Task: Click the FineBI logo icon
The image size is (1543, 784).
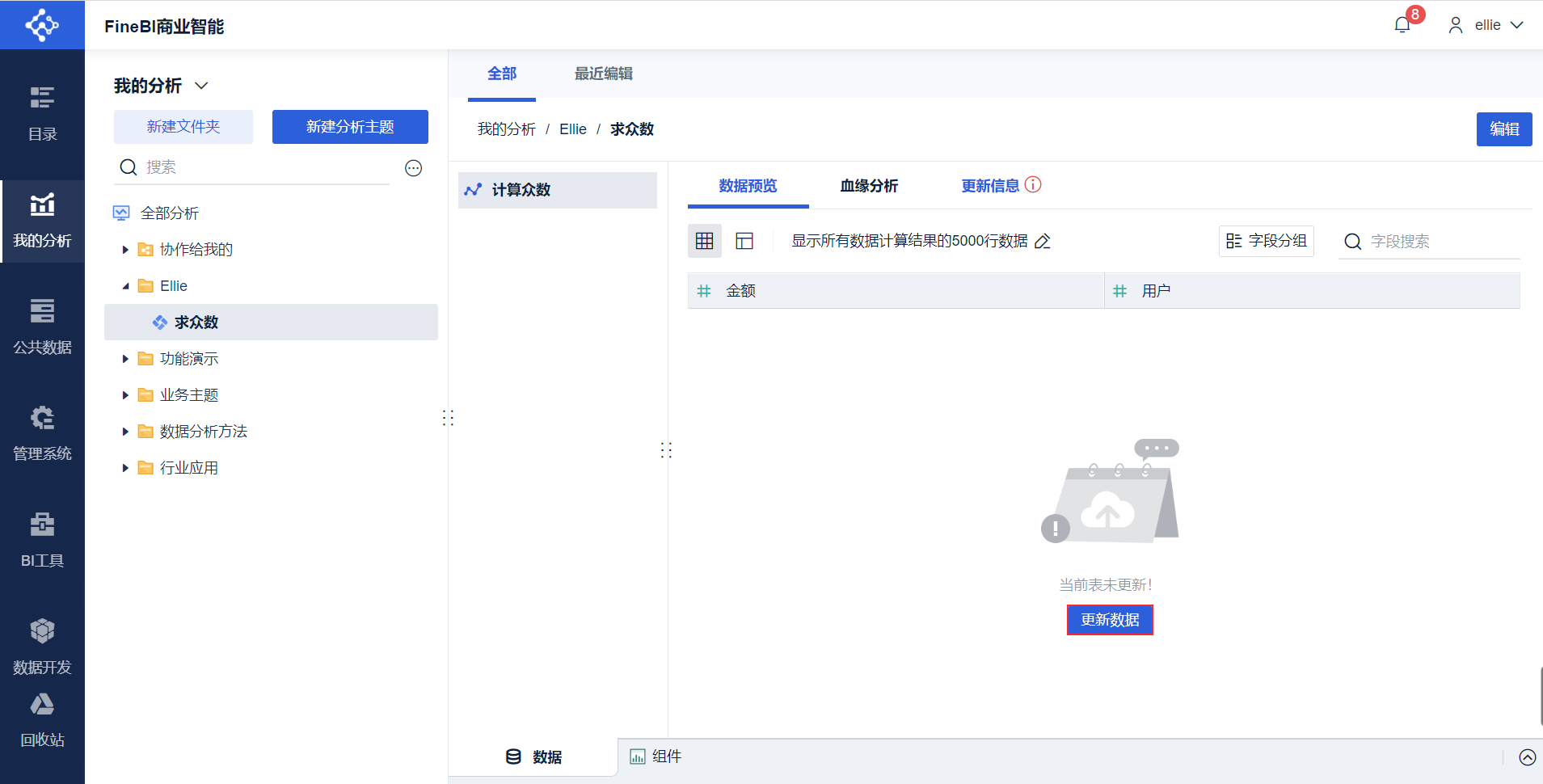Action: (42, 25)
